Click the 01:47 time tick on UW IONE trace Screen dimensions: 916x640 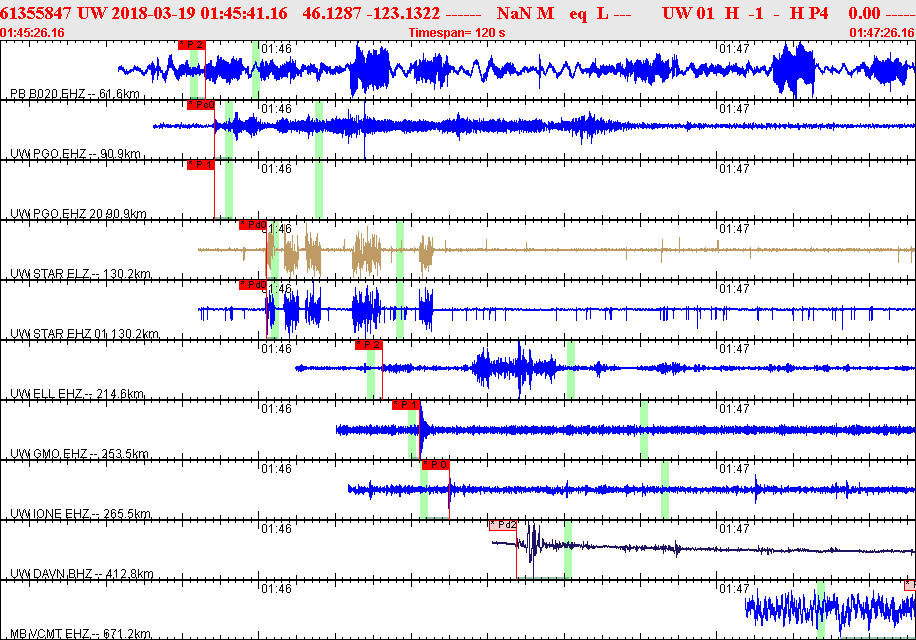click(735, 468)
